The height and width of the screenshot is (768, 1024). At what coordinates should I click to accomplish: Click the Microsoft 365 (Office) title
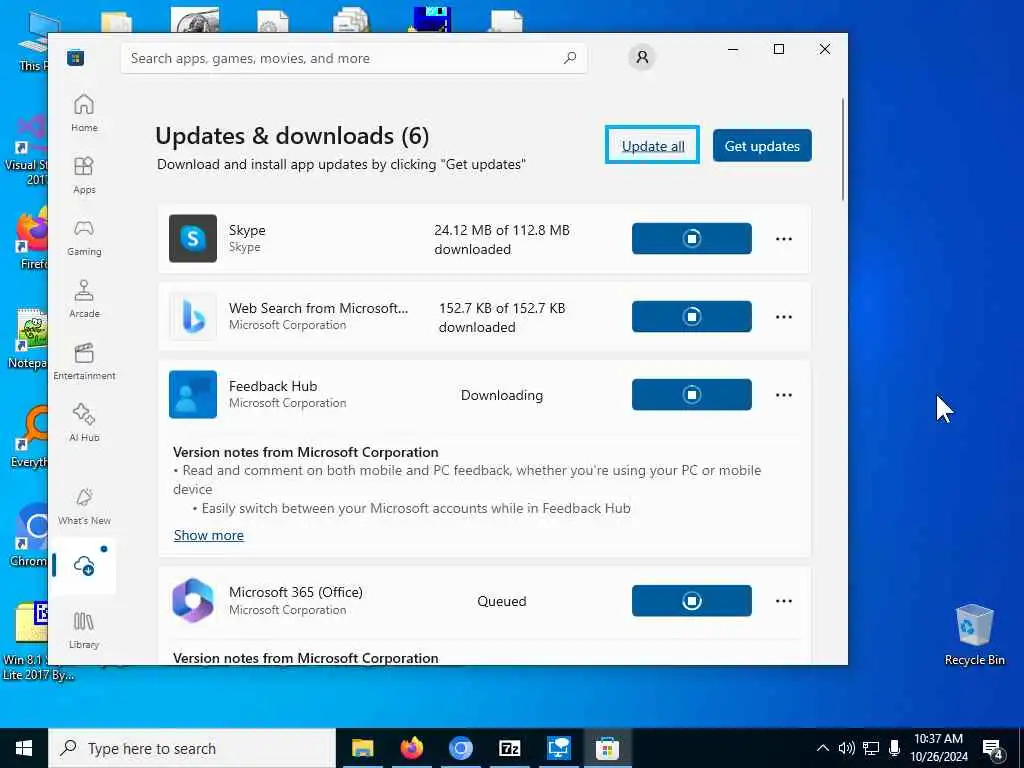[296, 592]
